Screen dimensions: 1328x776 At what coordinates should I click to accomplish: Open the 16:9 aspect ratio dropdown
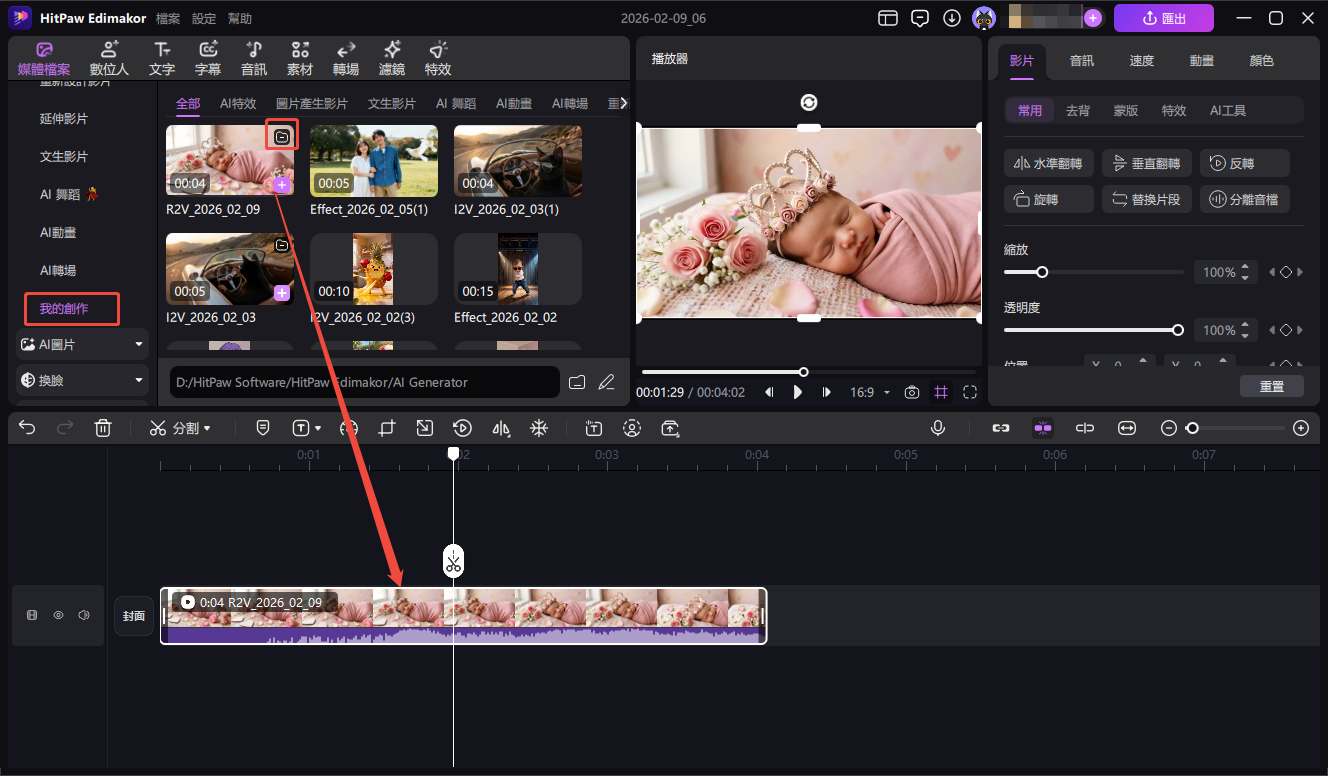click(x=869, y=393)
